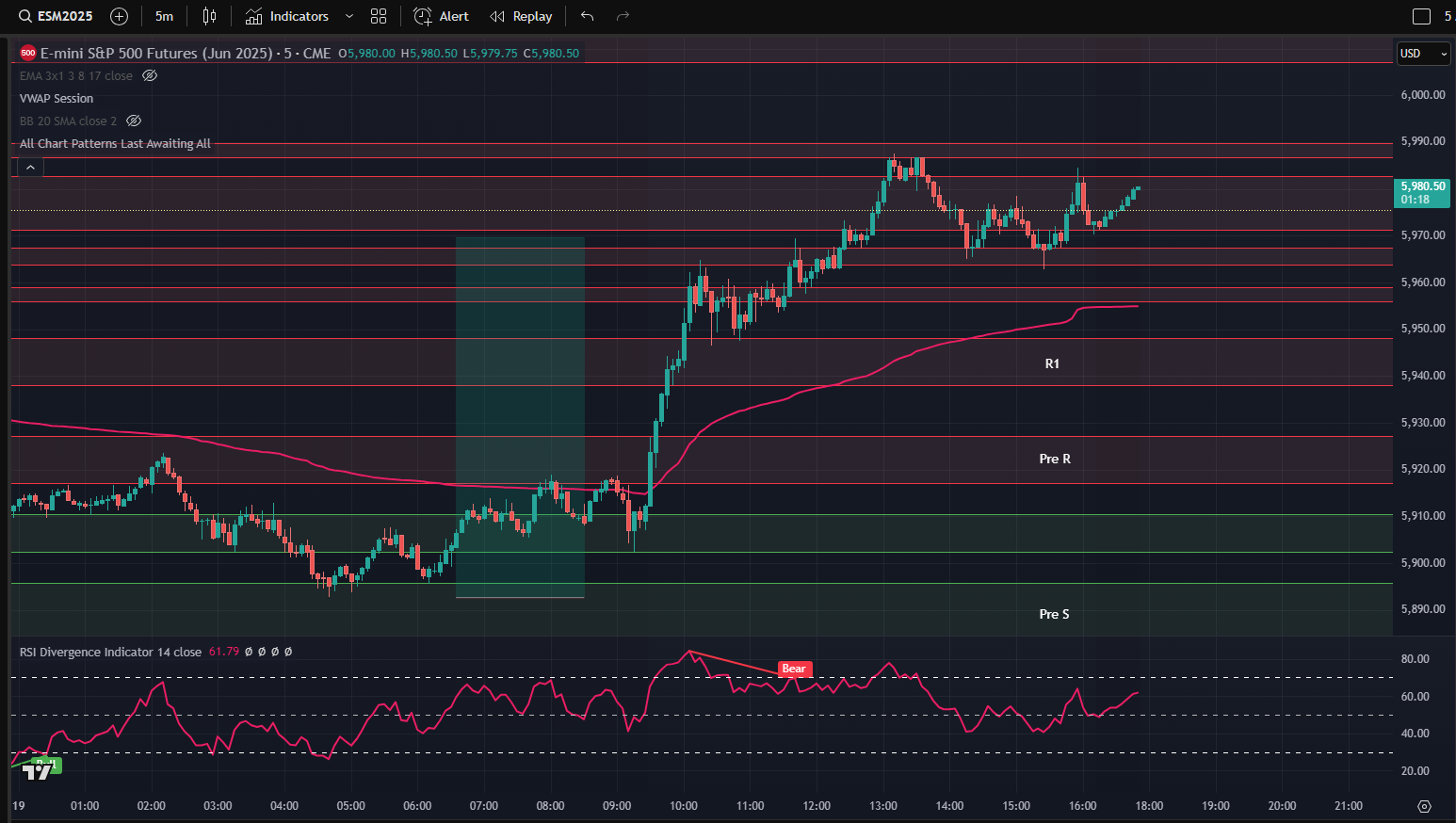Select the RSI Divergence Indicator label
The width and height of the screenshot is (1456, 823).
(110, 652)
